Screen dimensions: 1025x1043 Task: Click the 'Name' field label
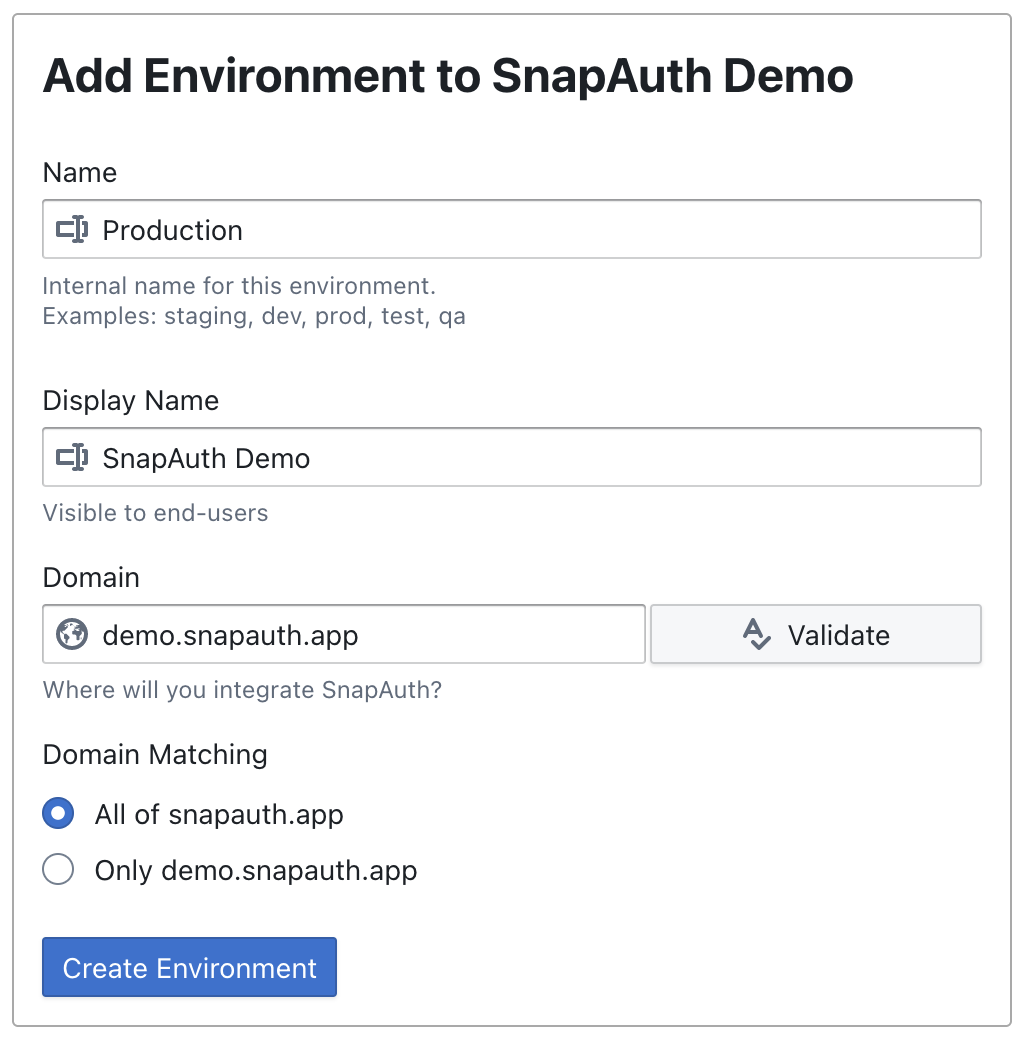(80, 173)
